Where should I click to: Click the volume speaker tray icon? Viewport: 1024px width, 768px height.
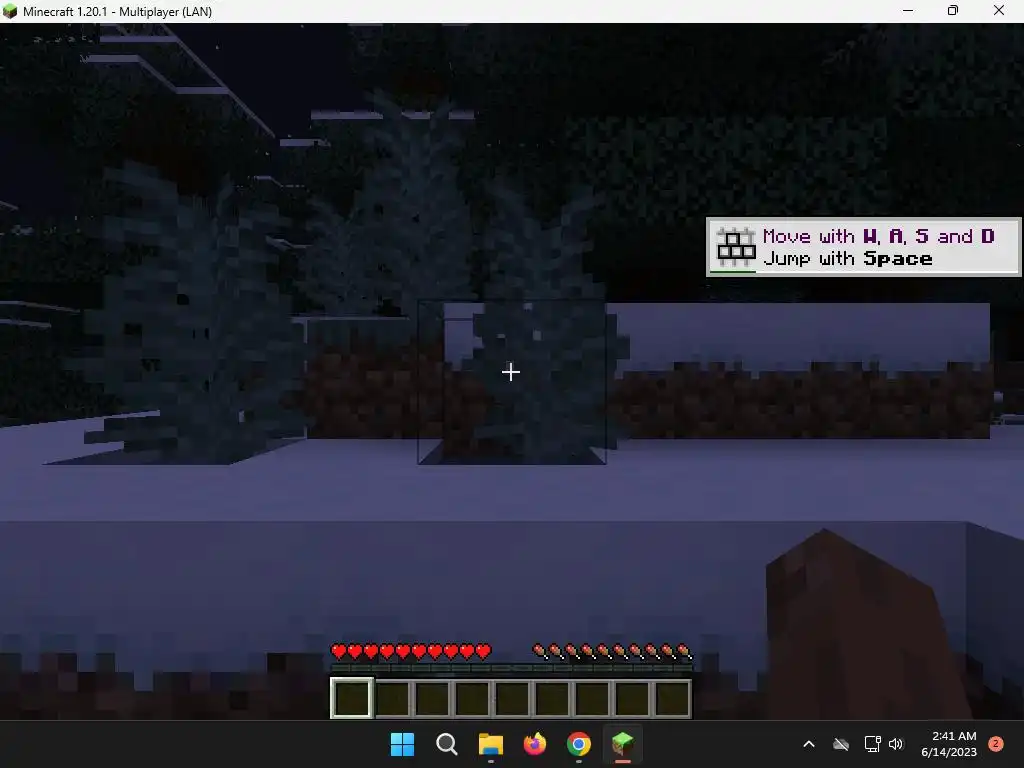tap(895, 744)
